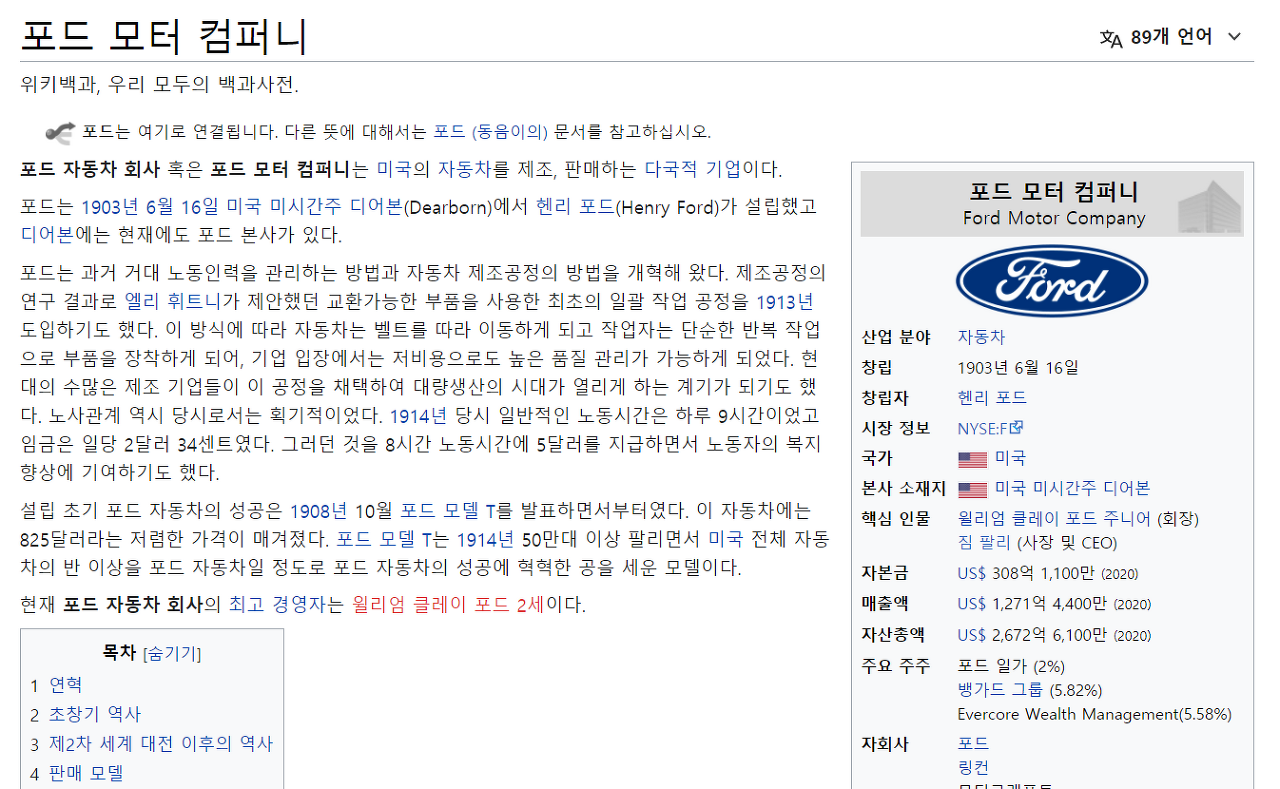
Task: Open first 포드 모델 T link after 10월
Action: [447, 511]
